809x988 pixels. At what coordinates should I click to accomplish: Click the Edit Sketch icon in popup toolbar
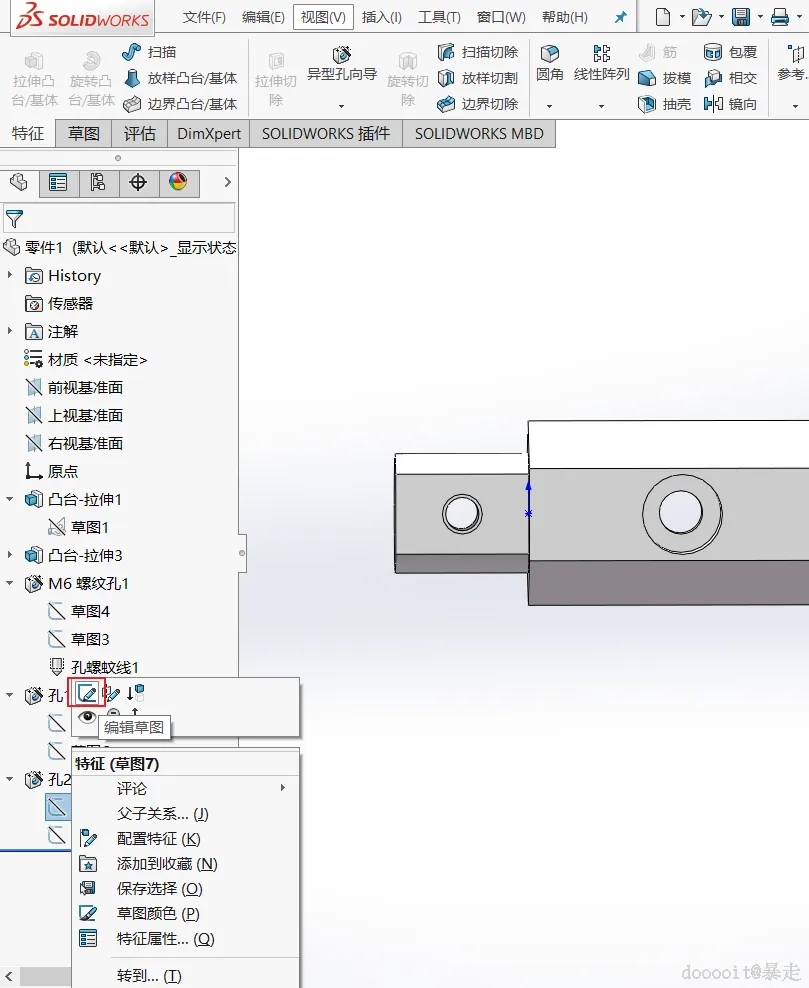[87, 694]
